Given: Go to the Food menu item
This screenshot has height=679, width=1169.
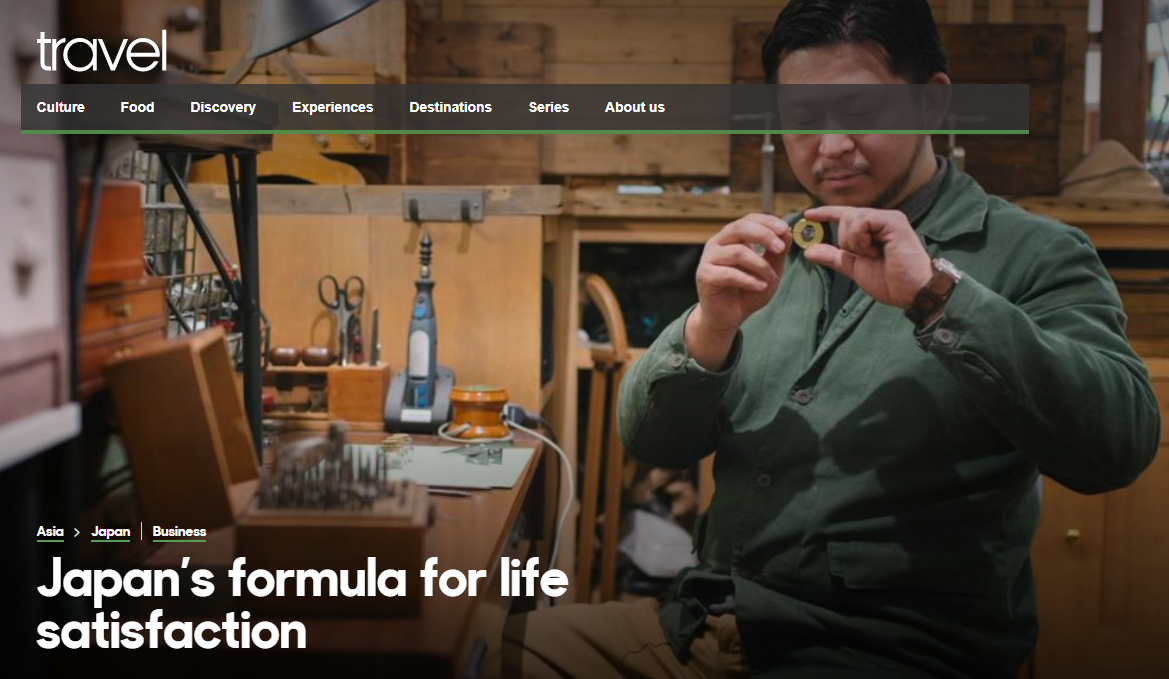Looking at the screenshot, I should [137, 107].
